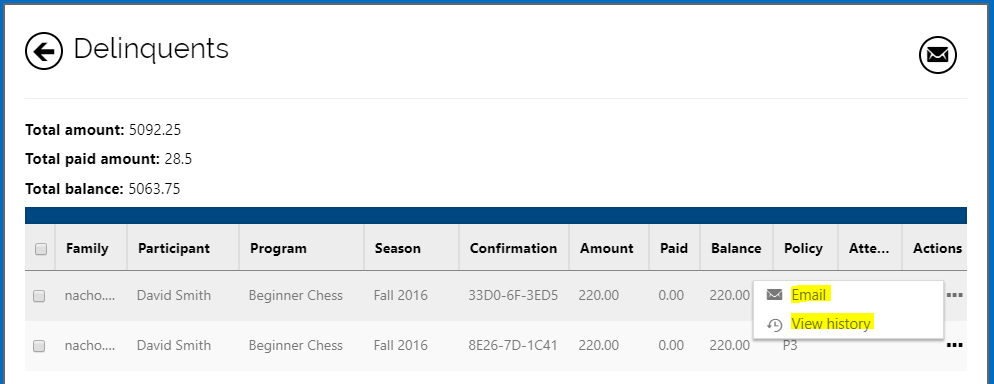The height and width of the screenshot is (384, 994).
Task: Sort by the Balance column header
Action: coord(736,248)
